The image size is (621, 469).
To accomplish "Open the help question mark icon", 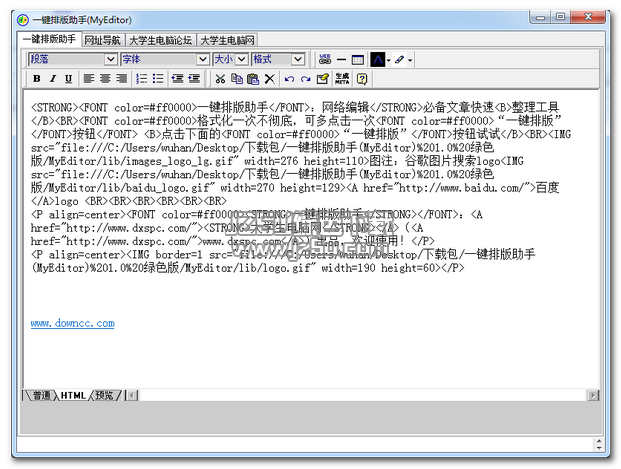I will (362, 79).
